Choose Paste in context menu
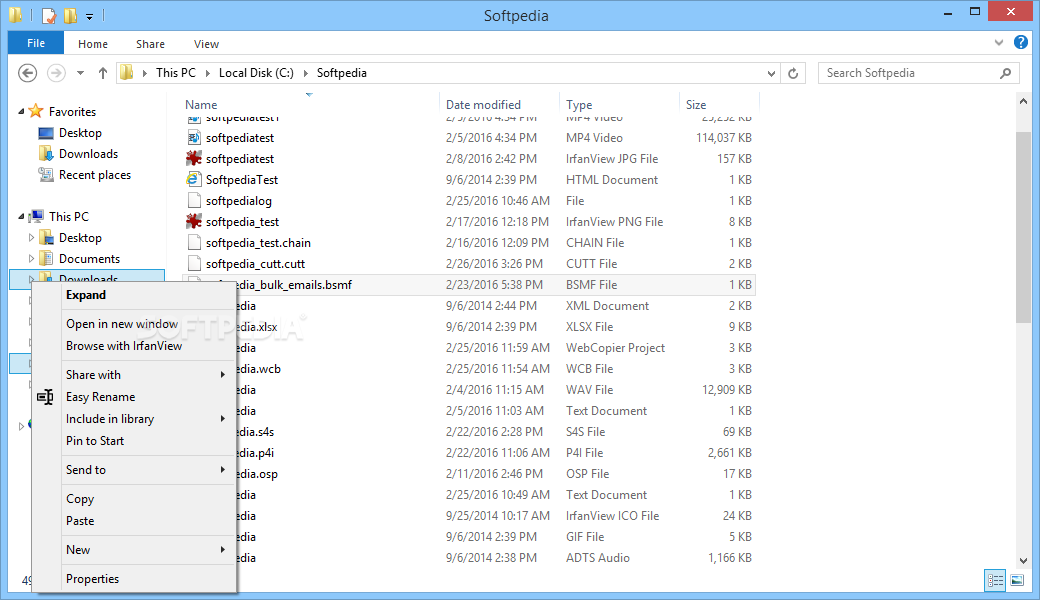The image size is (1040, 600). click(x=135, y=521)
